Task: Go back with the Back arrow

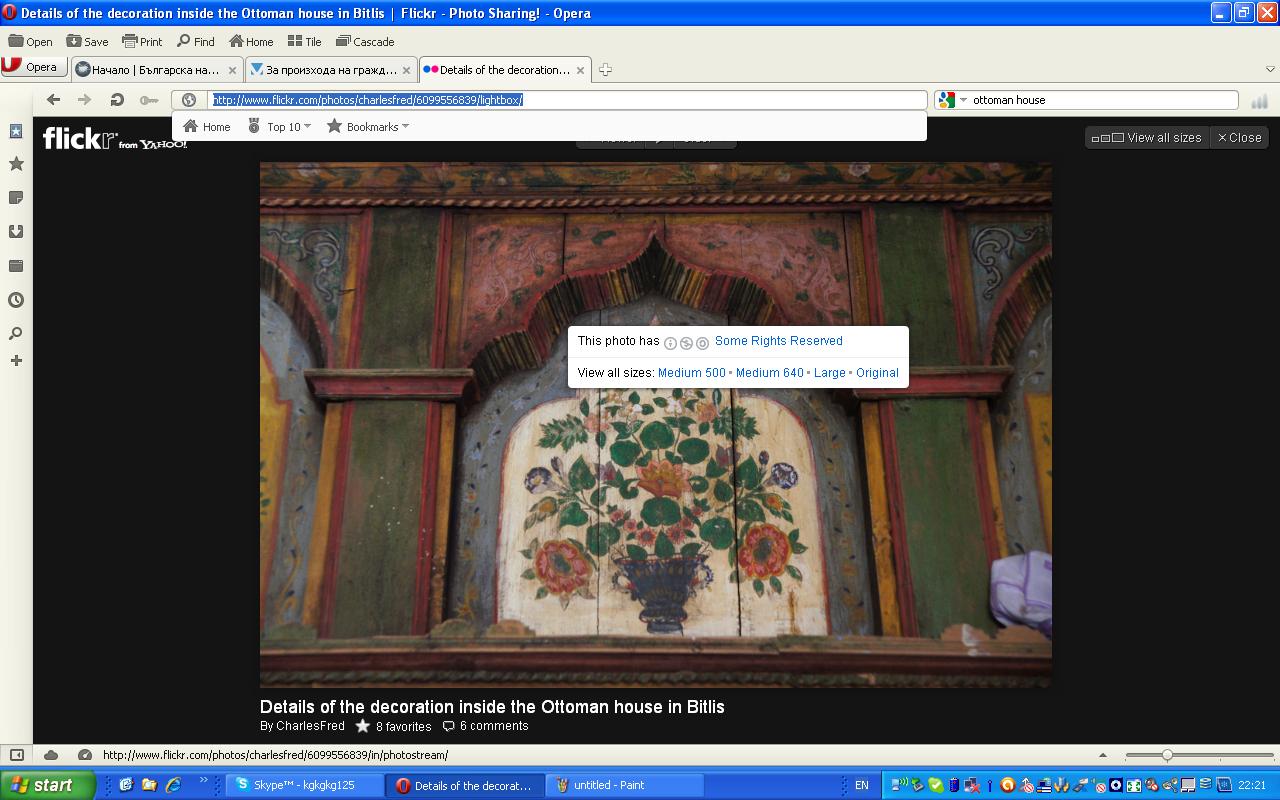Action: tap(54, 100)
